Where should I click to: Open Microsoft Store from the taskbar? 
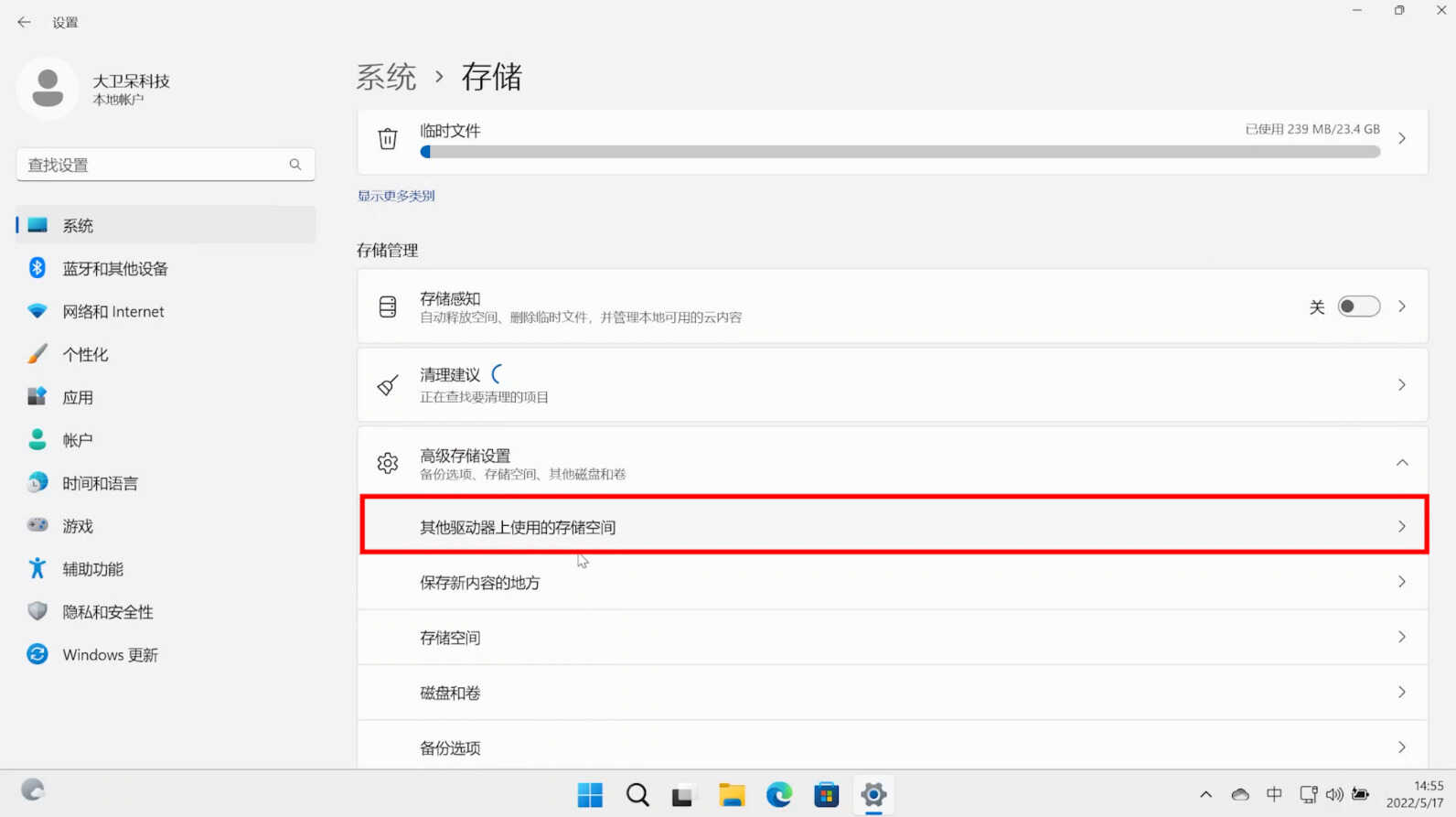pos(827,794)
